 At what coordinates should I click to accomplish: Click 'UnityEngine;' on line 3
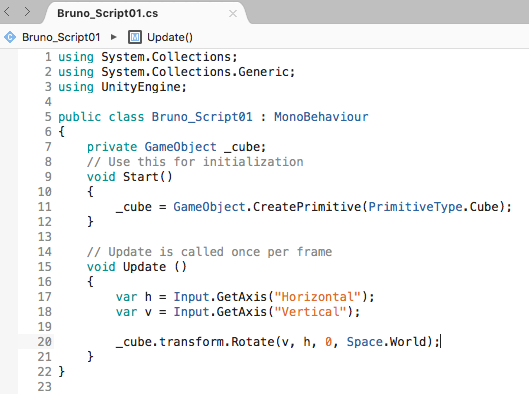[144, 87]
